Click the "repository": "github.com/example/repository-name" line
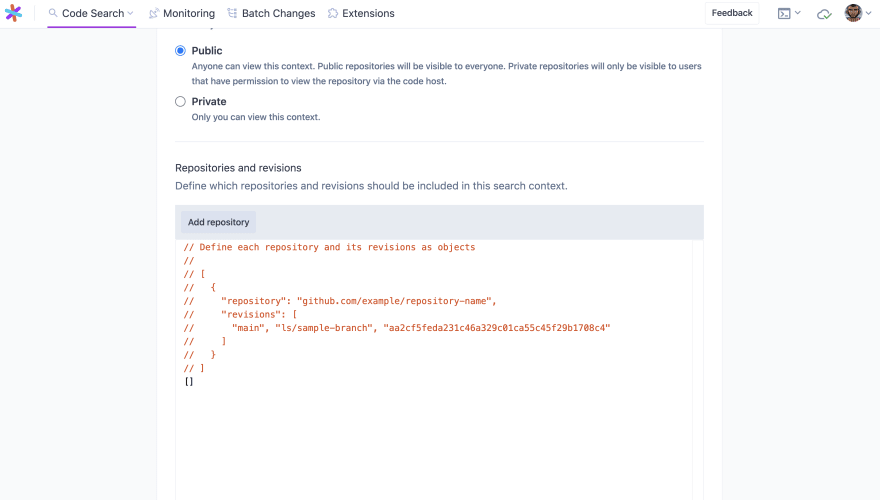Screen dimensions: 880x500 359,301
